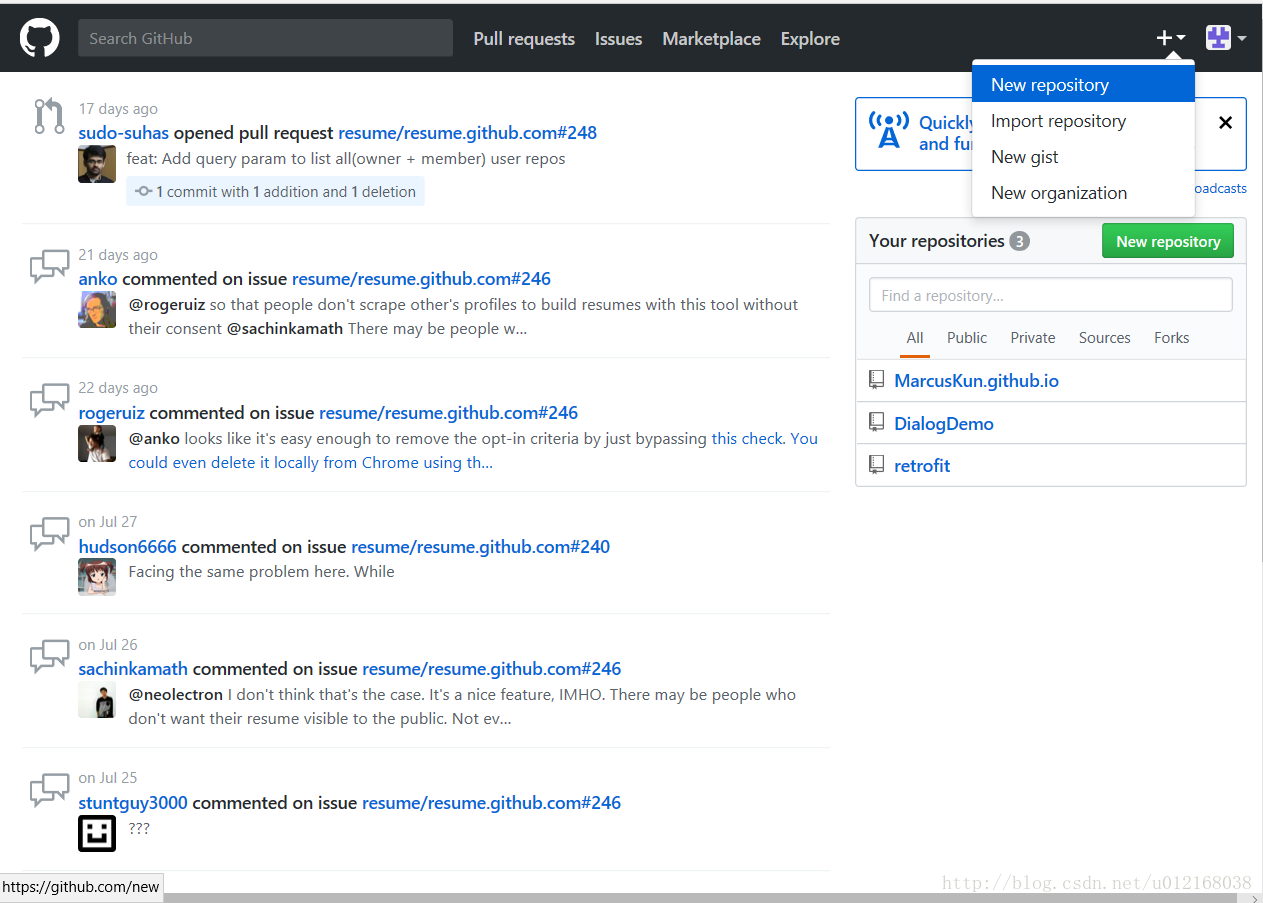Click the comment icon beside hudson6666's event
Screen dimensions: 1263x903
[49, 534]
